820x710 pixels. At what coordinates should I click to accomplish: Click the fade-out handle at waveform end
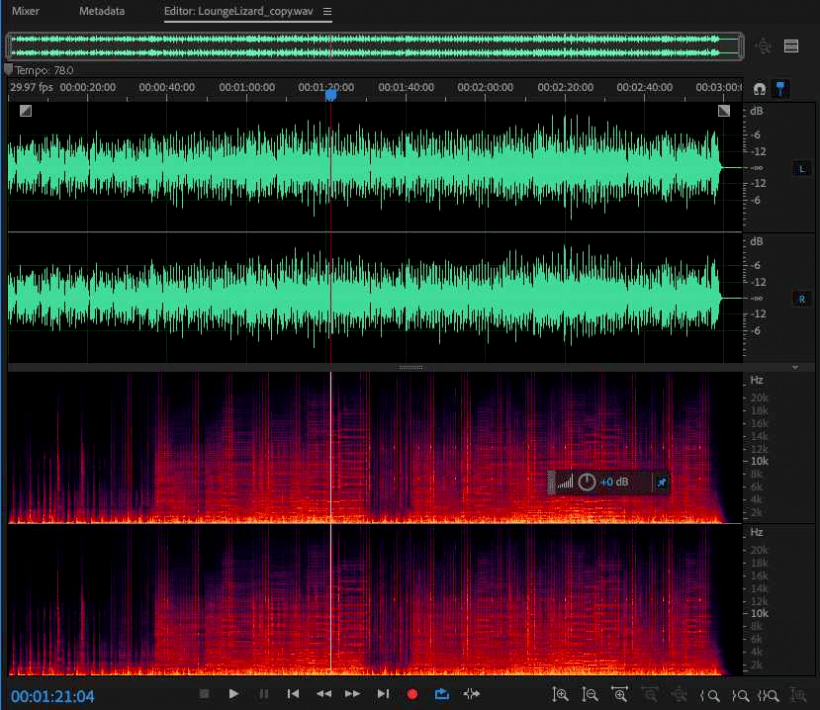click(x=724, y=111)
